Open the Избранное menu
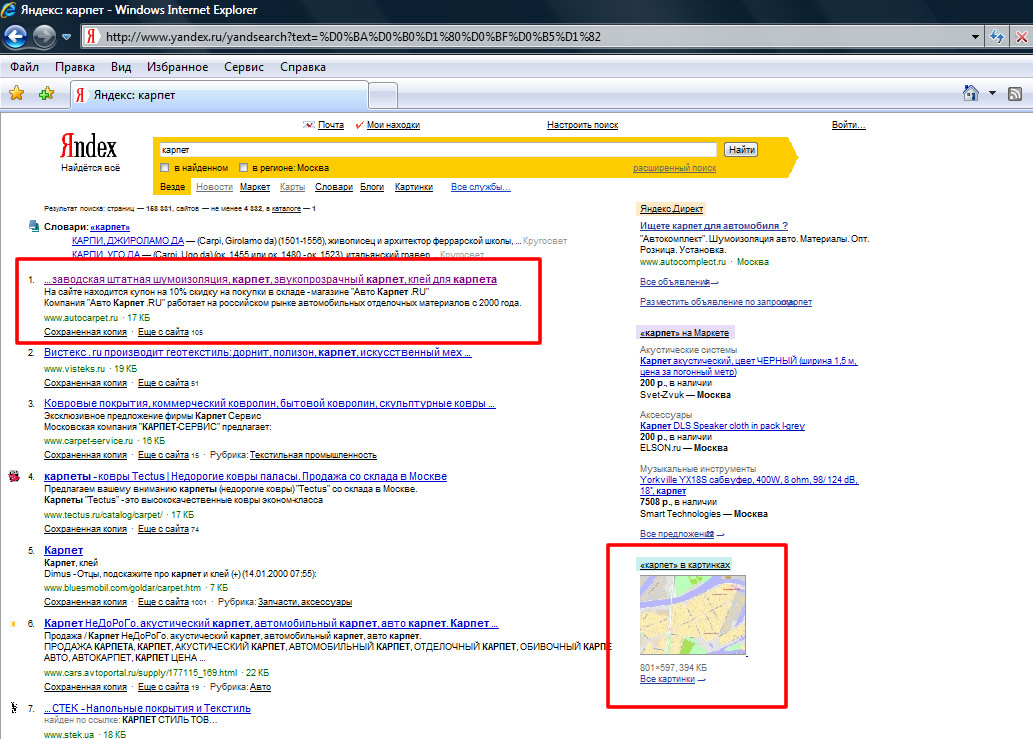 (176, 67)
